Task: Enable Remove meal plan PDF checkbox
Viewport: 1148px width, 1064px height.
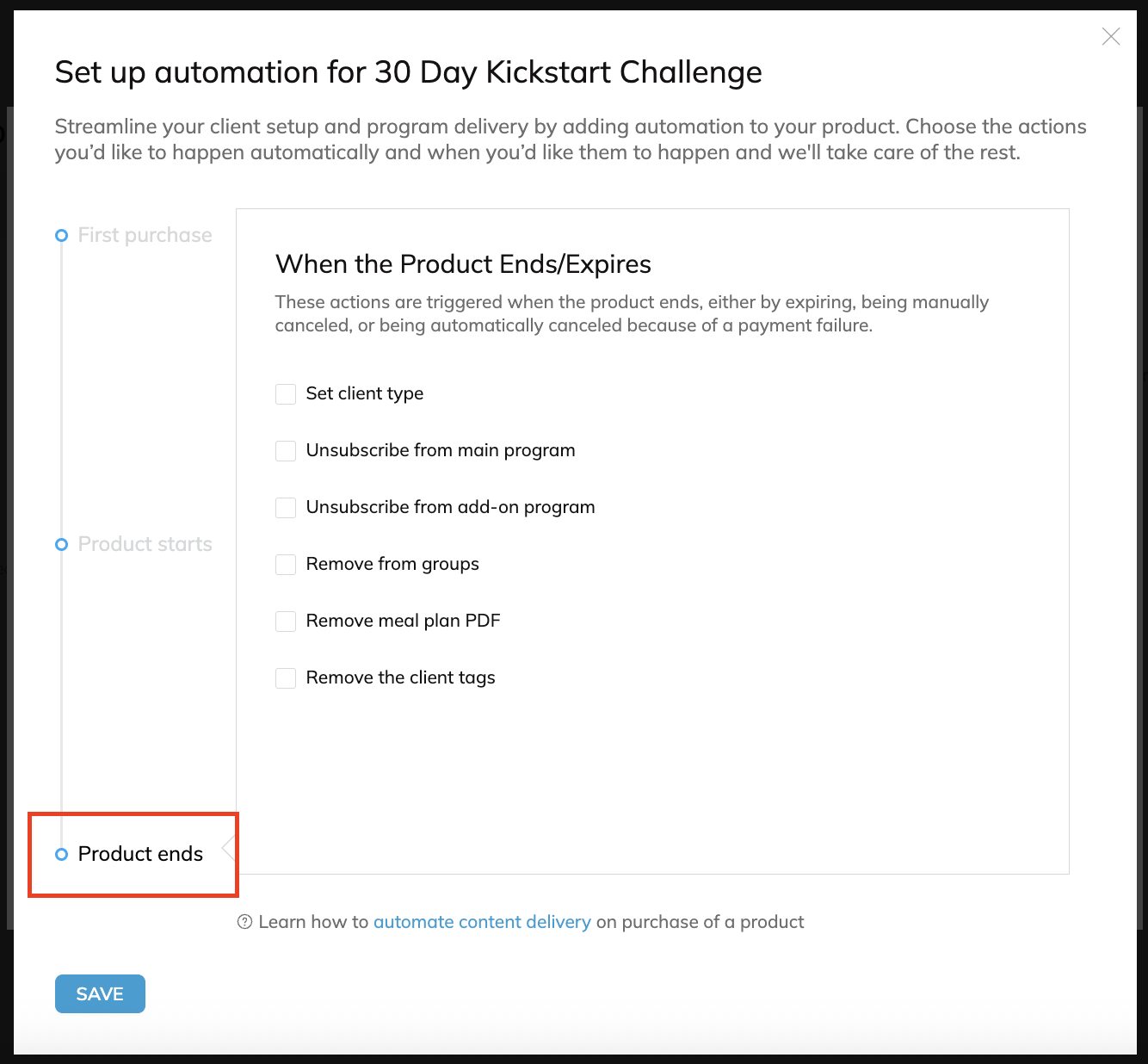Action: pos(286,622)
